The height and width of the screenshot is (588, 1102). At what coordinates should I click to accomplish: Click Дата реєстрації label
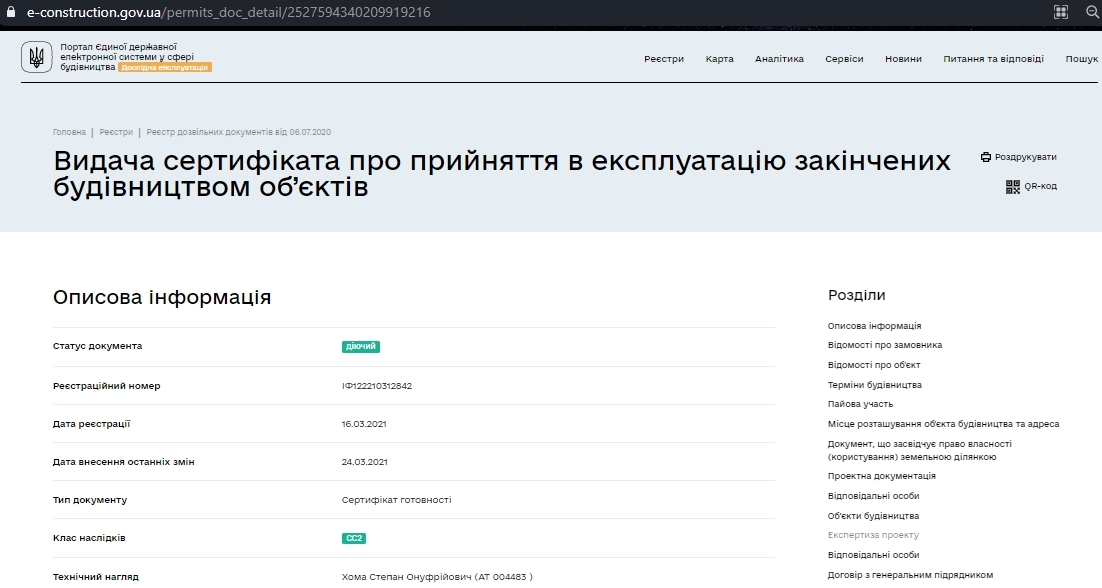[x=91, y=424]
